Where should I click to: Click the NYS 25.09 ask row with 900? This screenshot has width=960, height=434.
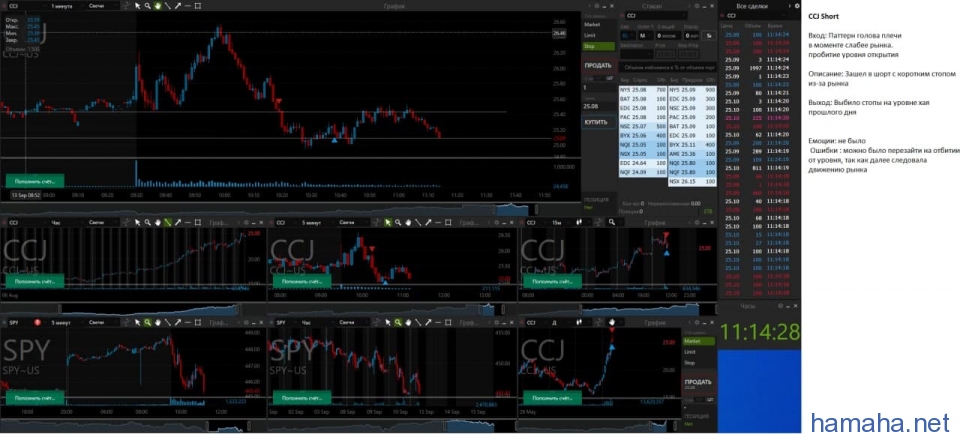[692, 90]
